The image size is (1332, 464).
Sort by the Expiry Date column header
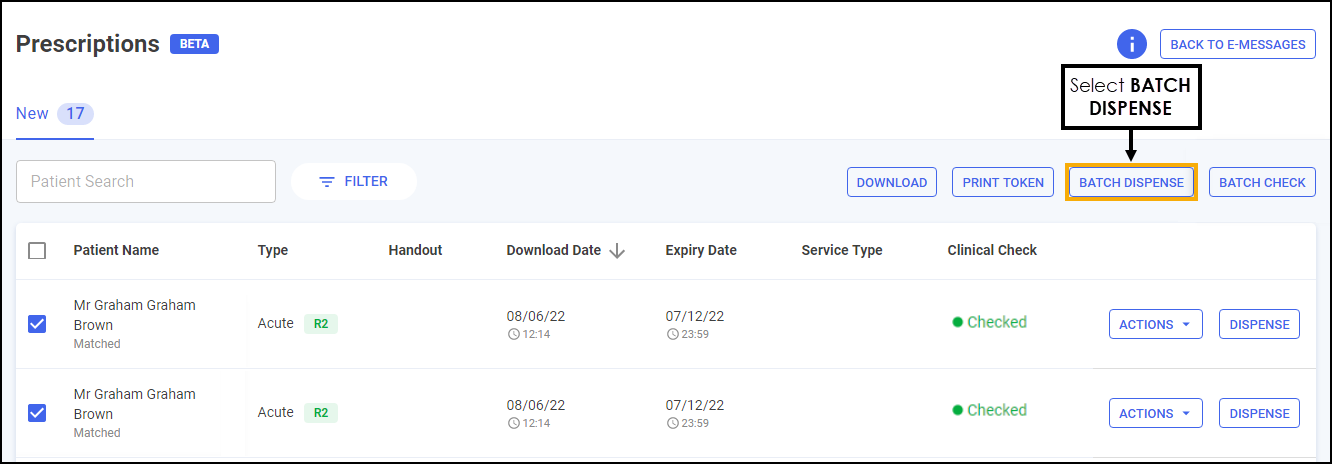tap(701, 250)
